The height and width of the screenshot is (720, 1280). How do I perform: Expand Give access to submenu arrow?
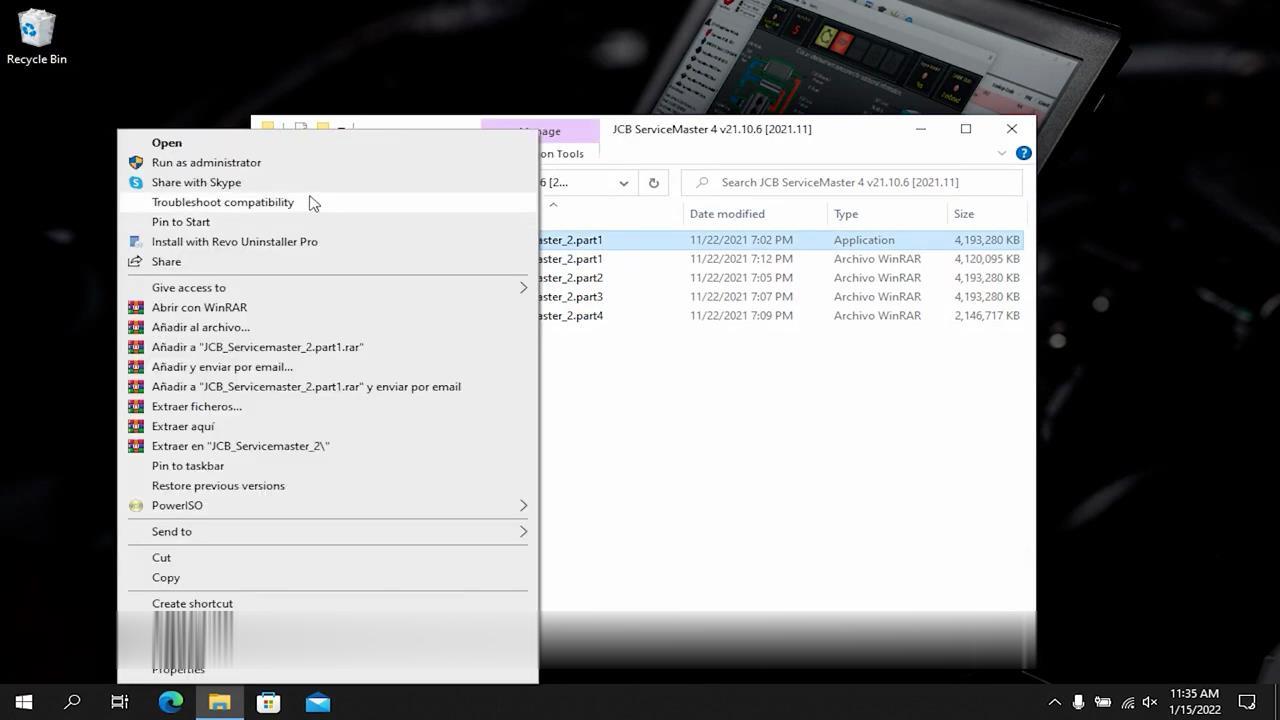pos(523,287)
